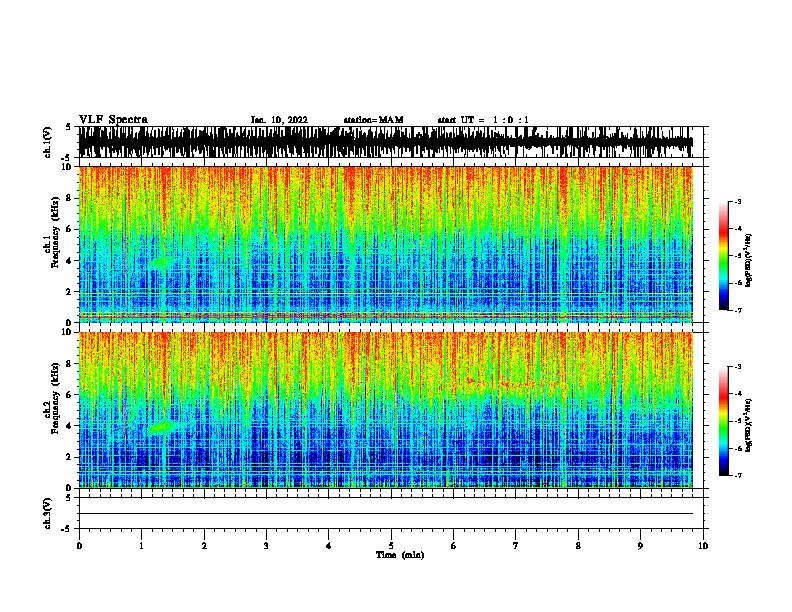Click time axis tick label "8"

pos(578,546)
